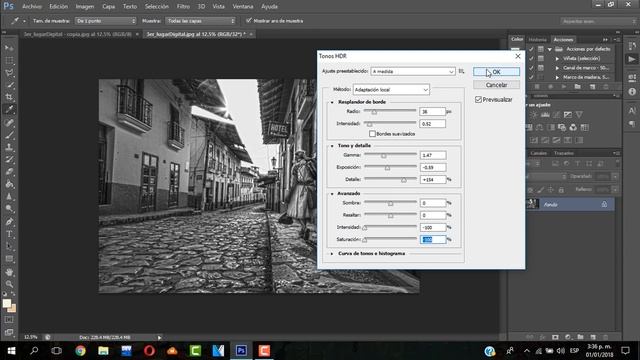Enable Bordes suavizados checkbox
Screen dimensions: 640x360
pyautogui.click(x=372, y=134)
